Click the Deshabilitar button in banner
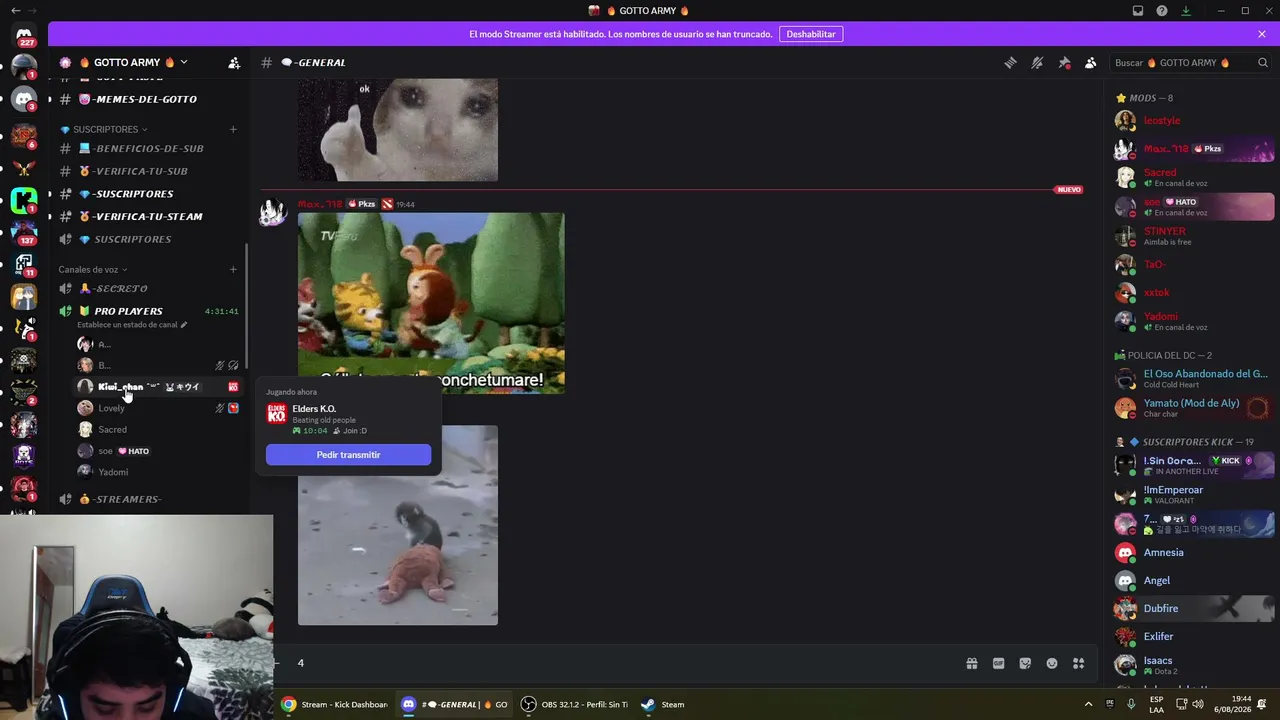 click(811, 34)
